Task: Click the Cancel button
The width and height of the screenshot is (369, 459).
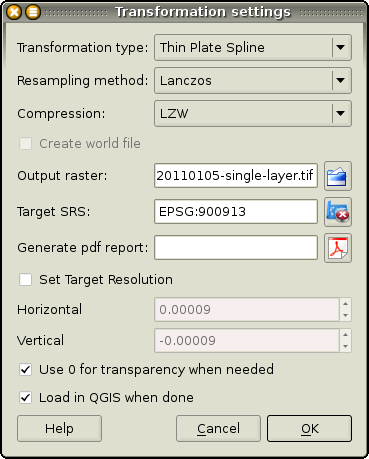Action: tap(218, 429)
